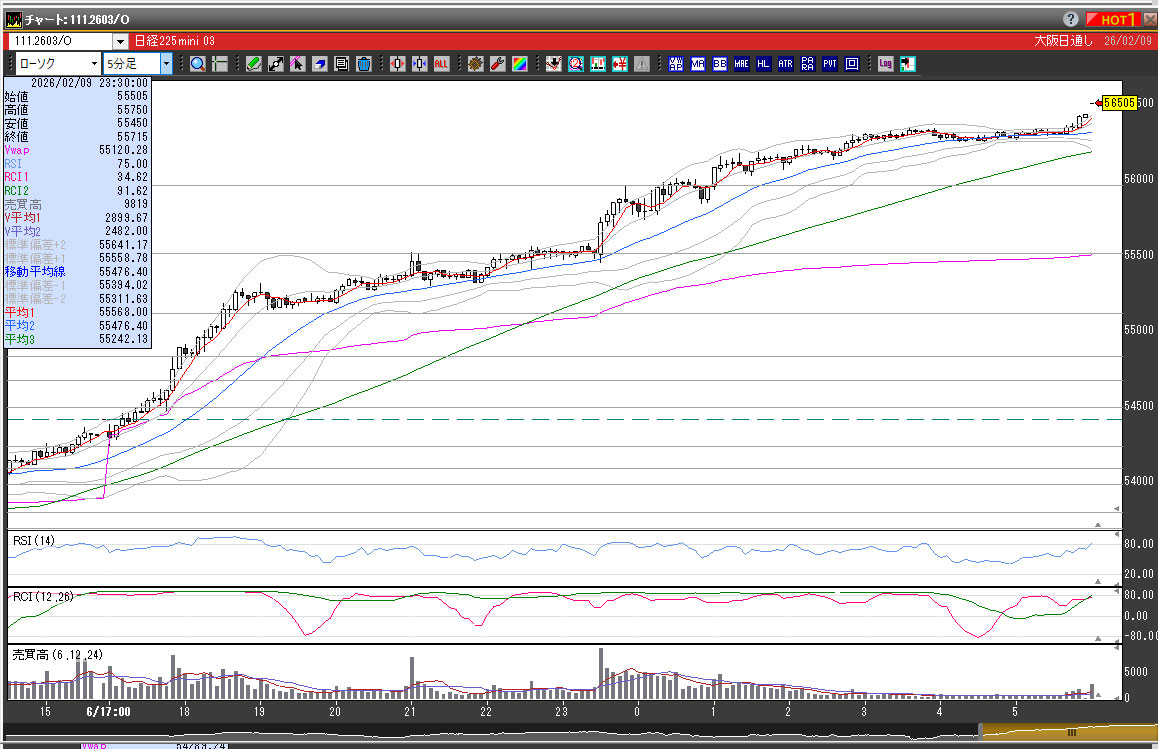Toggle the MA moving average indicator
Image resolution: width=1158 pixels, height=749 pixels.
697,64
